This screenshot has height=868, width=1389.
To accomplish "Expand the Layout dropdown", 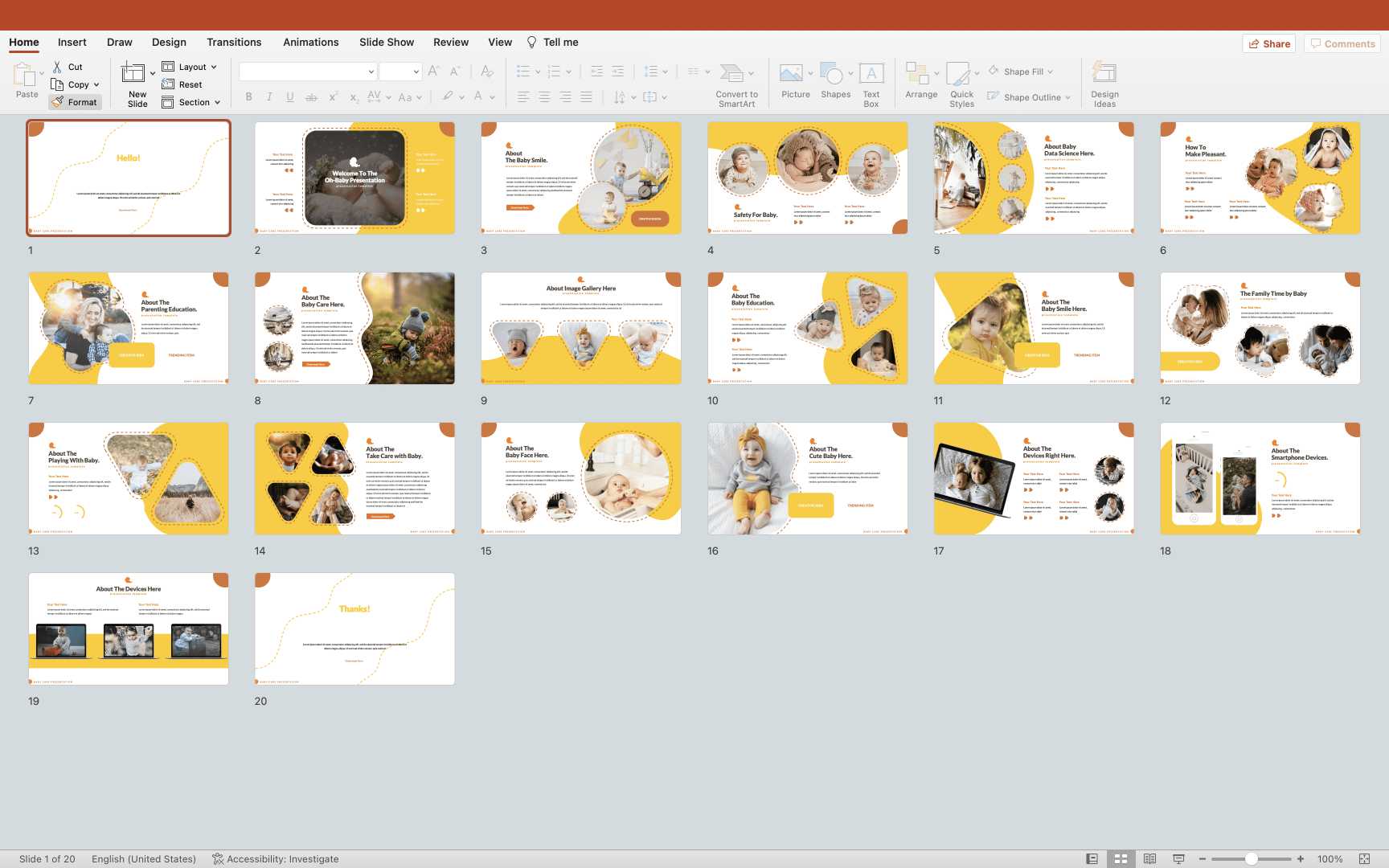I will pyautogui.click(x=191, y=67).
